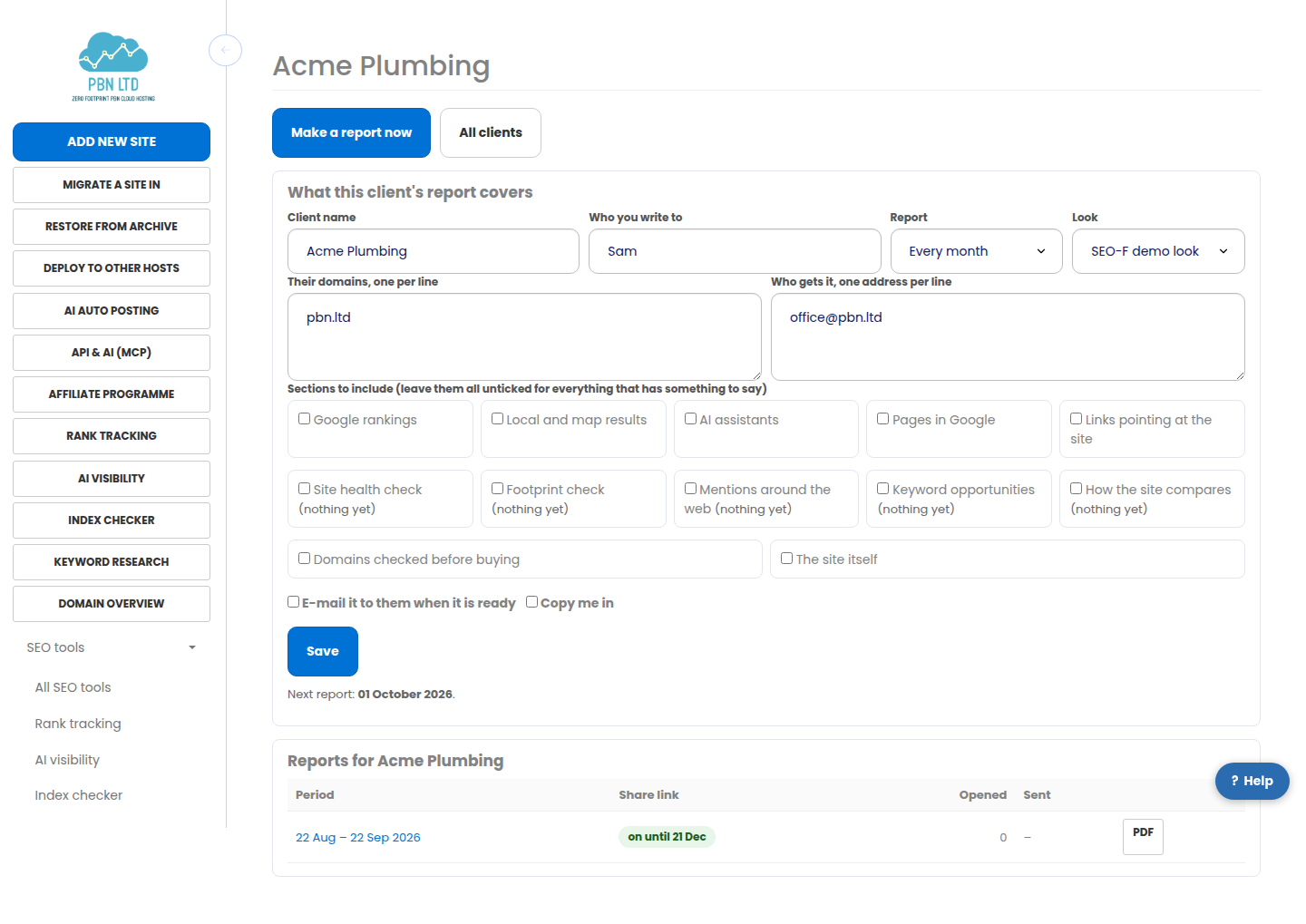Screen dimensions: 1306x924
Task: Collapse the SEO tools section
Action: (x=112, y=647)
